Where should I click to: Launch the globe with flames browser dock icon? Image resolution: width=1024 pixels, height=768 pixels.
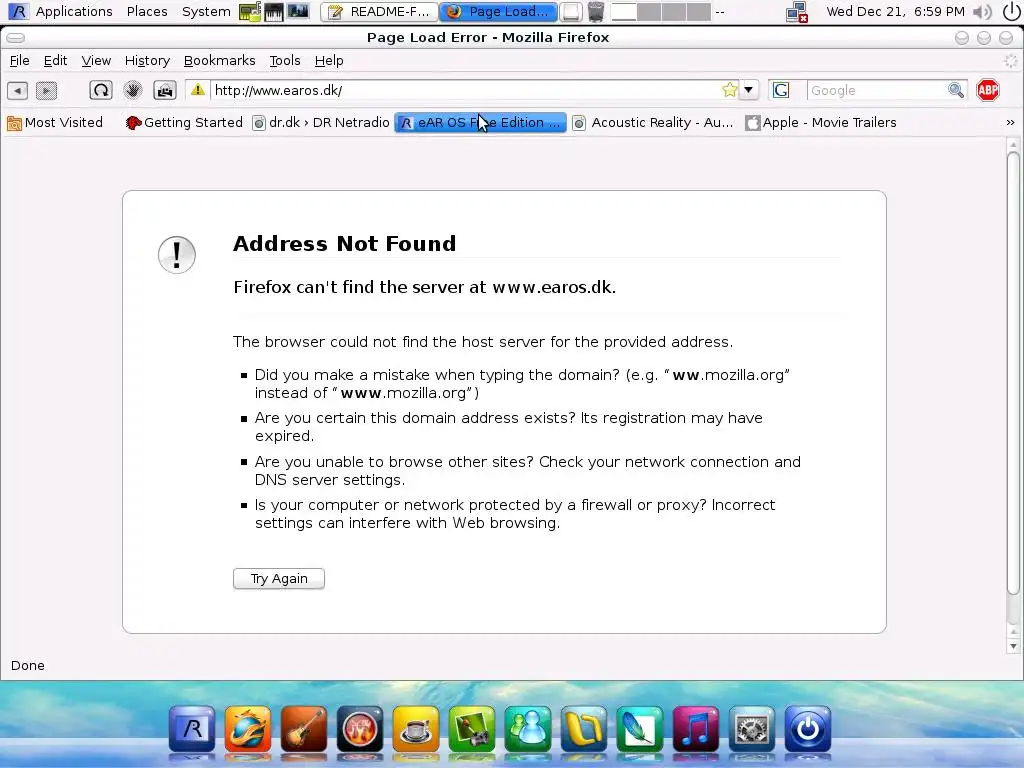tap(248, 729)
